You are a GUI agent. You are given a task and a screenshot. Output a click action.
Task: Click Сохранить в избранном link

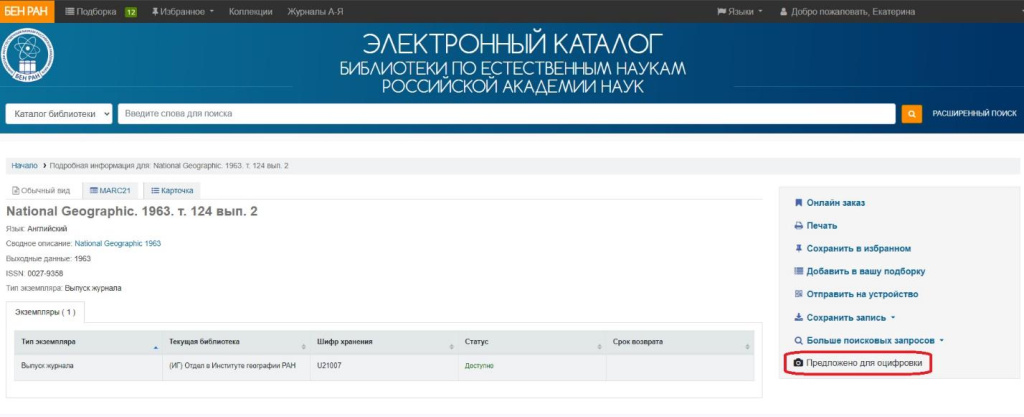coord(858,249)
